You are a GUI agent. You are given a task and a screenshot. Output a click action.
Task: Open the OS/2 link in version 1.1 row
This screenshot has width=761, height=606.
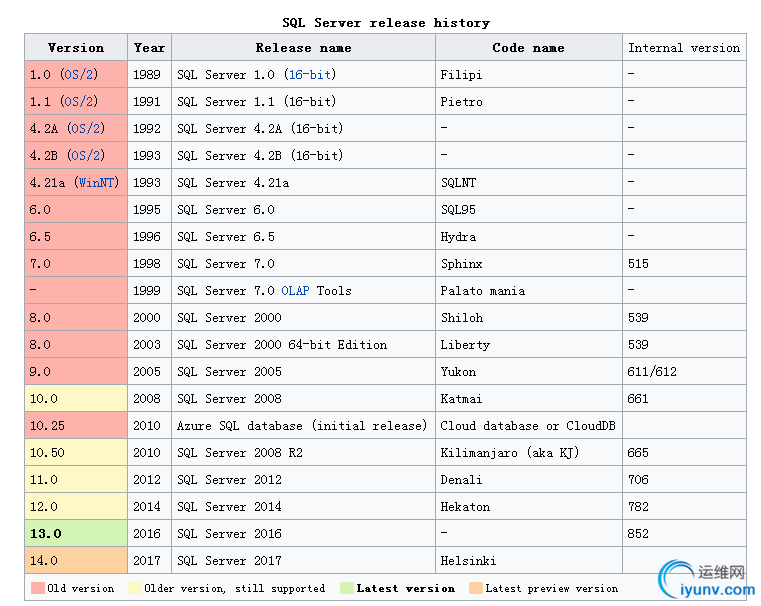79,101
